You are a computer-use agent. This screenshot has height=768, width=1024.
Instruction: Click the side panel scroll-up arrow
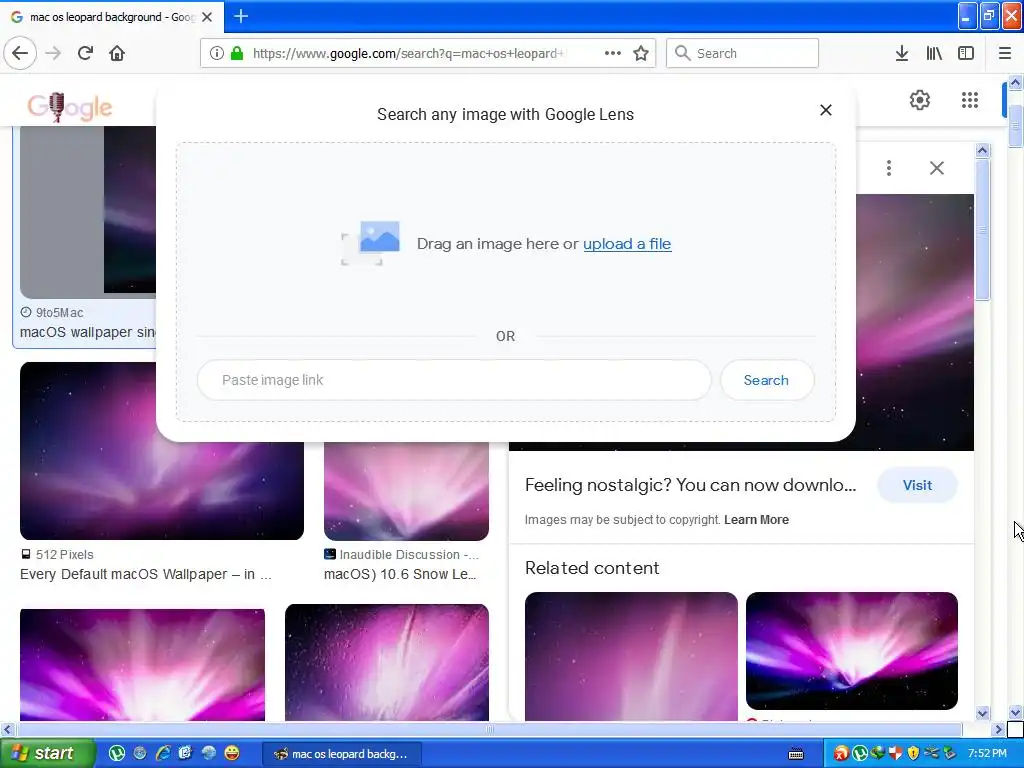click(982, 151)
